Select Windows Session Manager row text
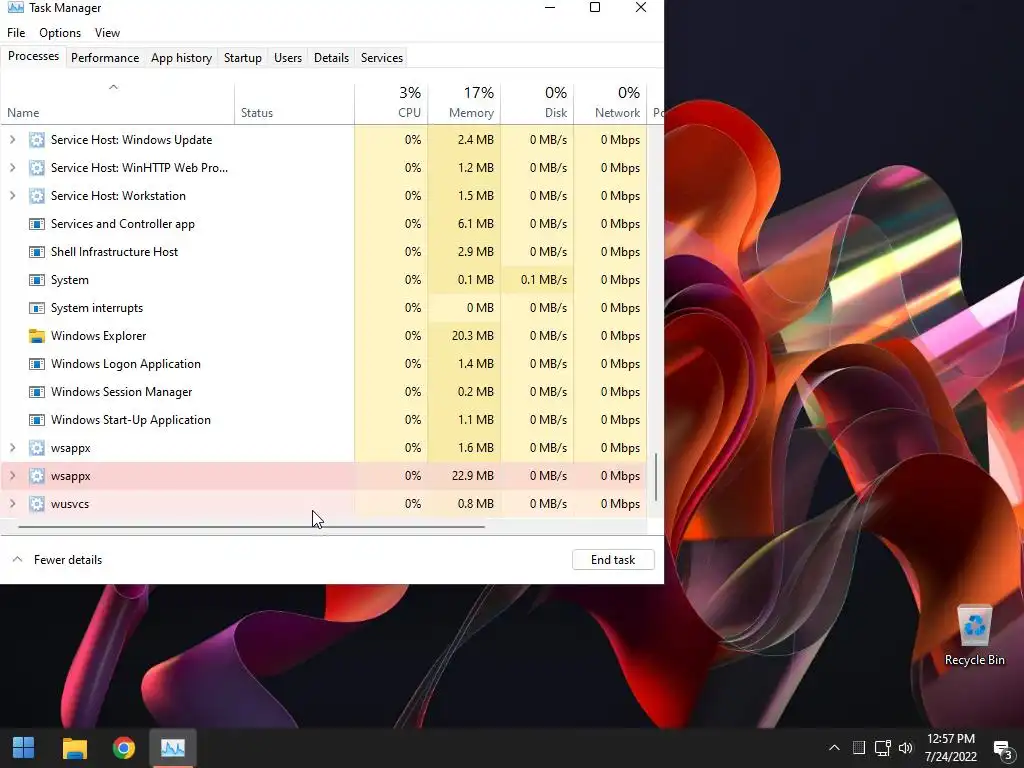The image size is (1024, 768). tap(121, 392)
